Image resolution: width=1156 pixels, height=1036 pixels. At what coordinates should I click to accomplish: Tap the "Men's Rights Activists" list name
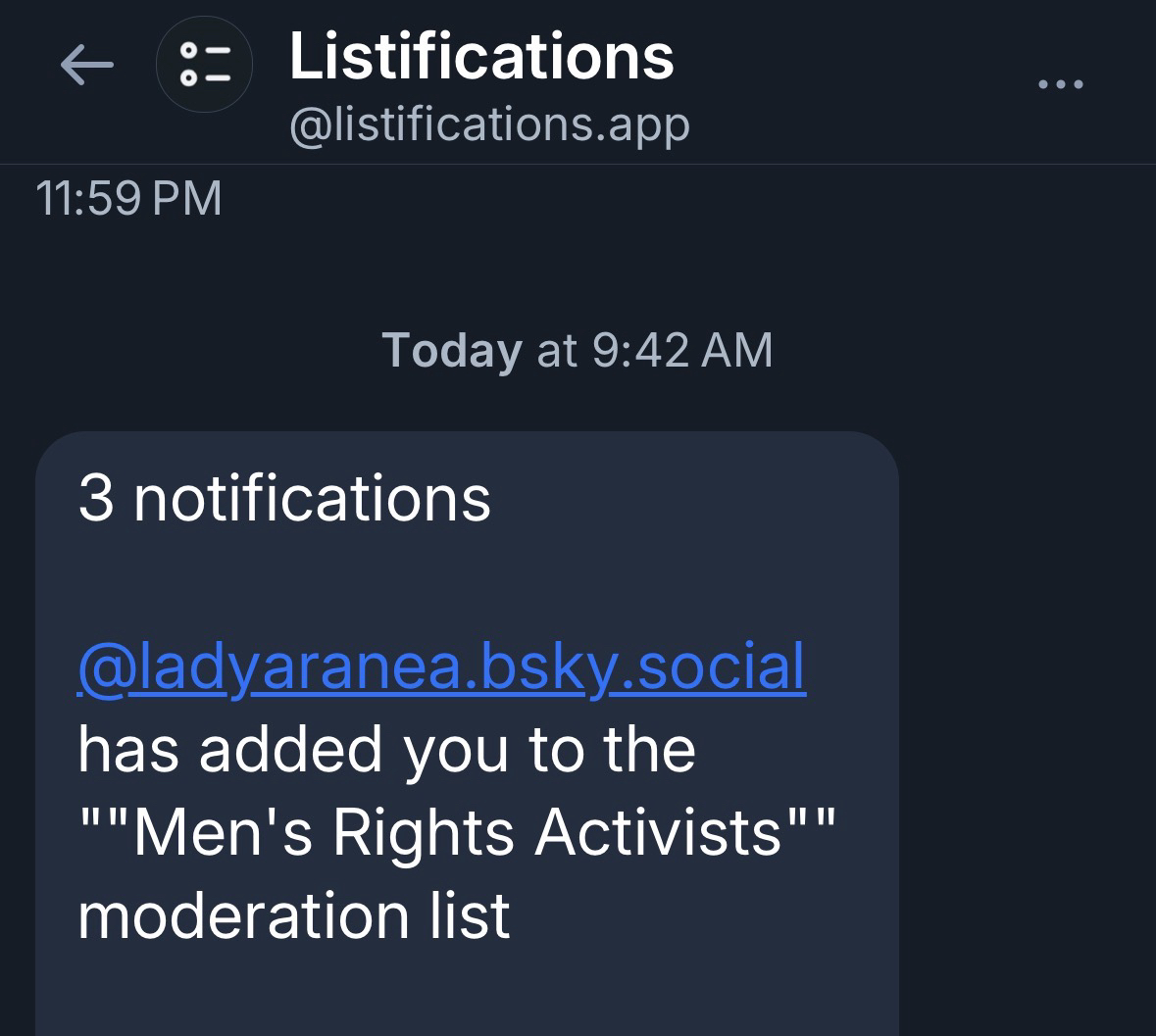pos(456,832)
